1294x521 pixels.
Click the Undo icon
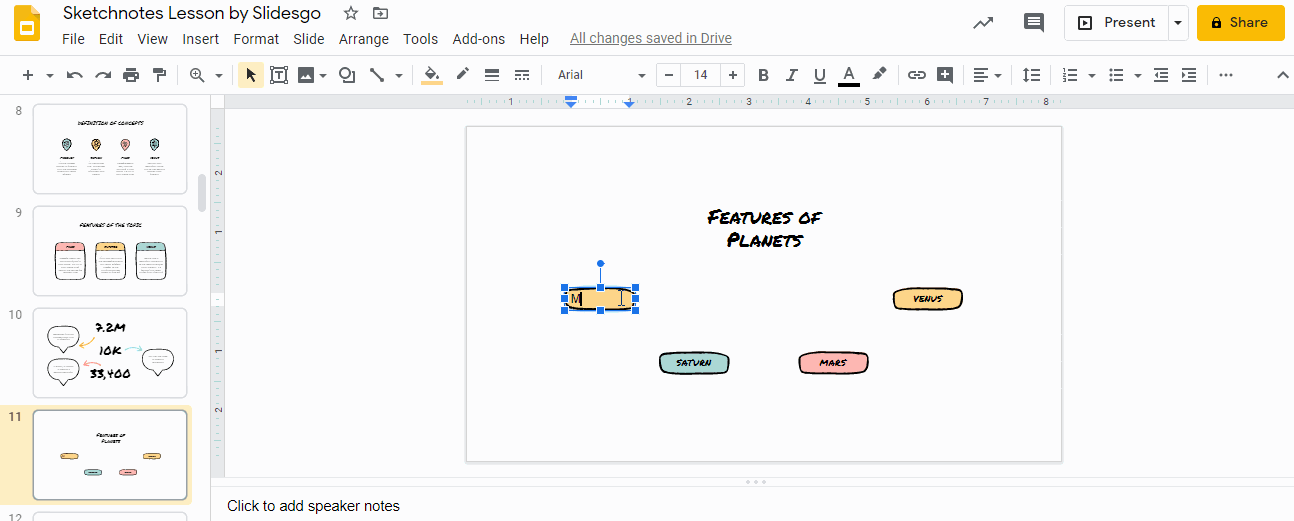[x=74, y=75]
